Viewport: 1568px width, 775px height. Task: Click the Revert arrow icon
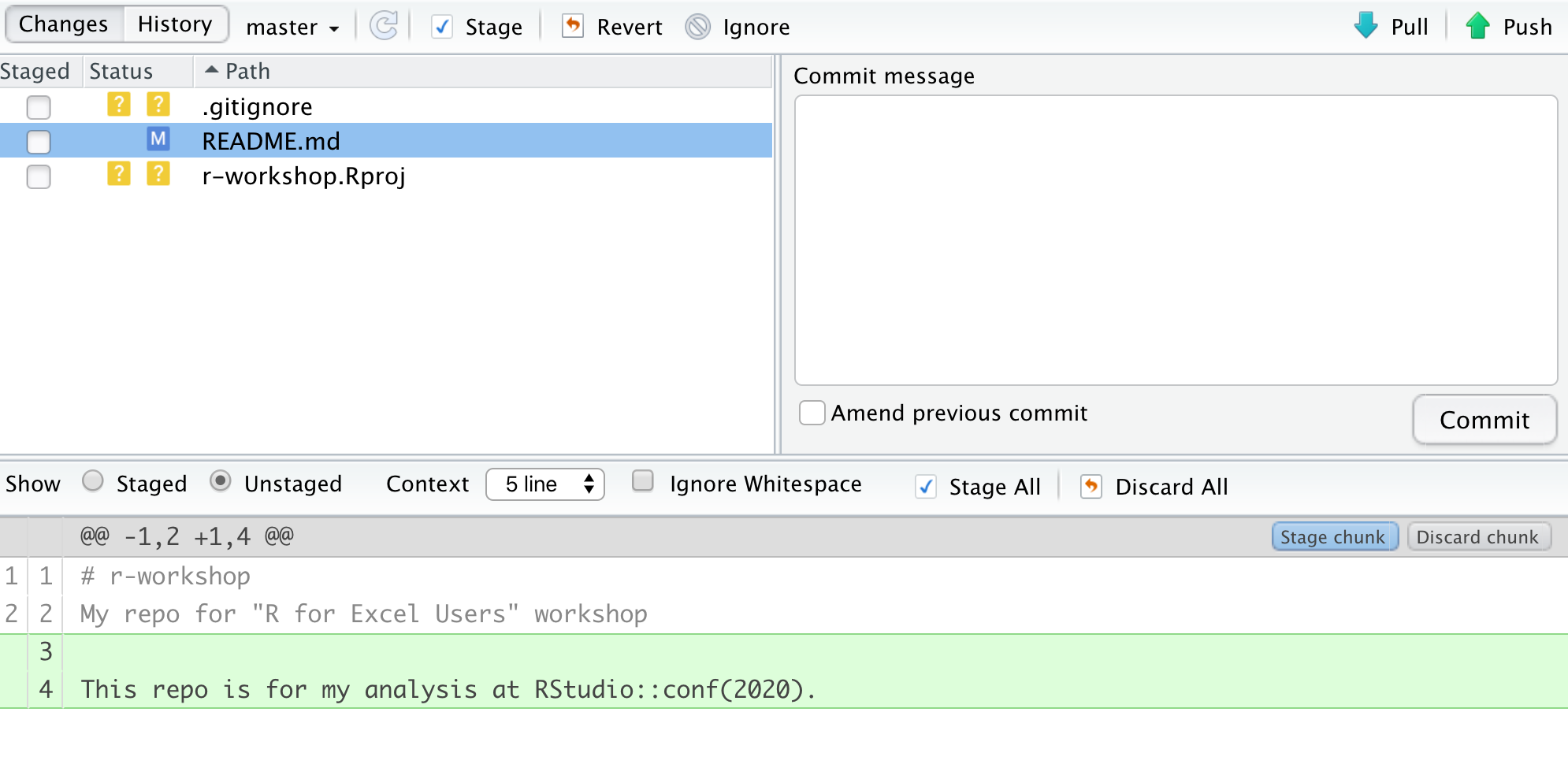[573, 26]
